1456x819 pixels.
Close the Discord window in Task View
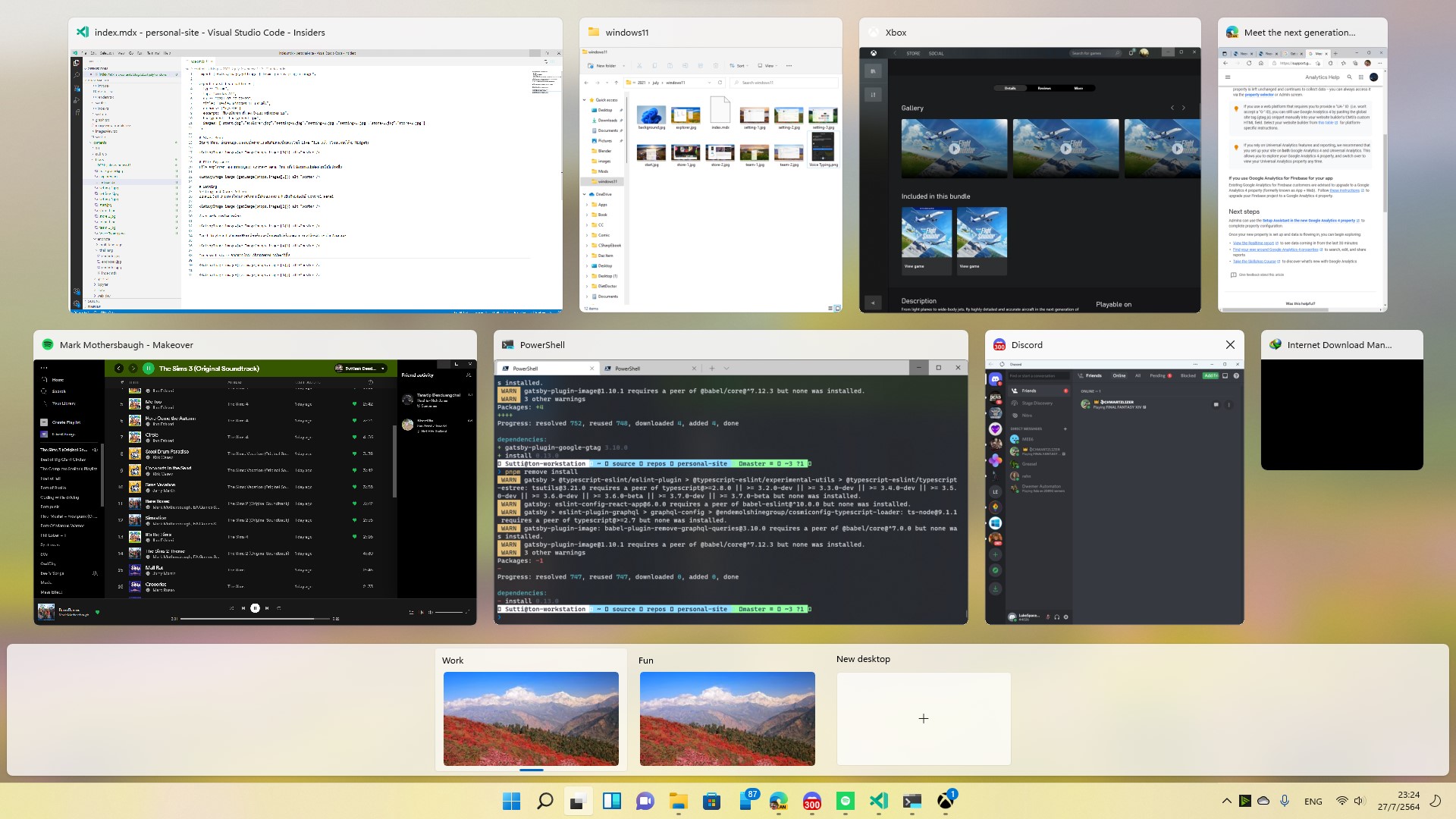coord(1230,345)
